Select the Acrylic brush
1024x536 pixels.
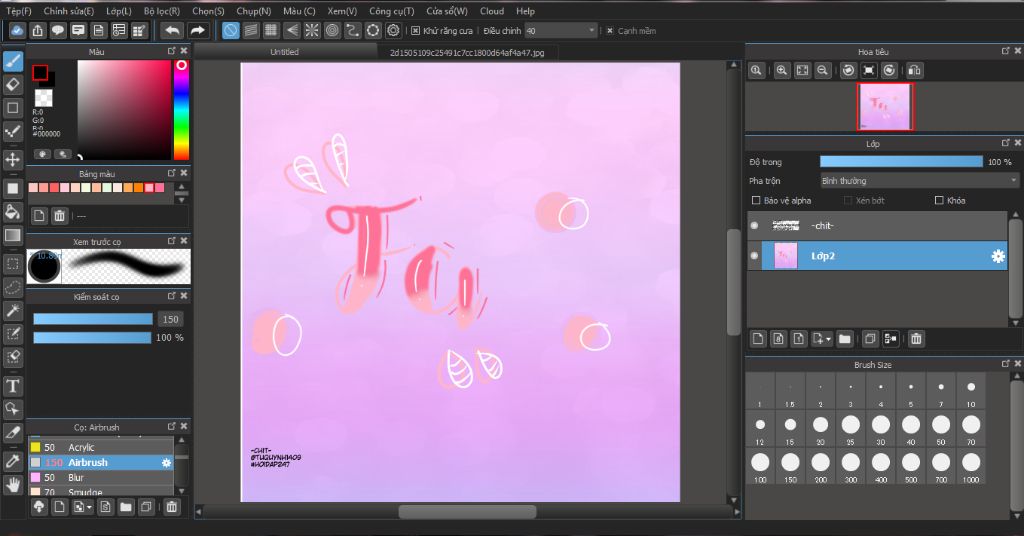coord(101,447)
